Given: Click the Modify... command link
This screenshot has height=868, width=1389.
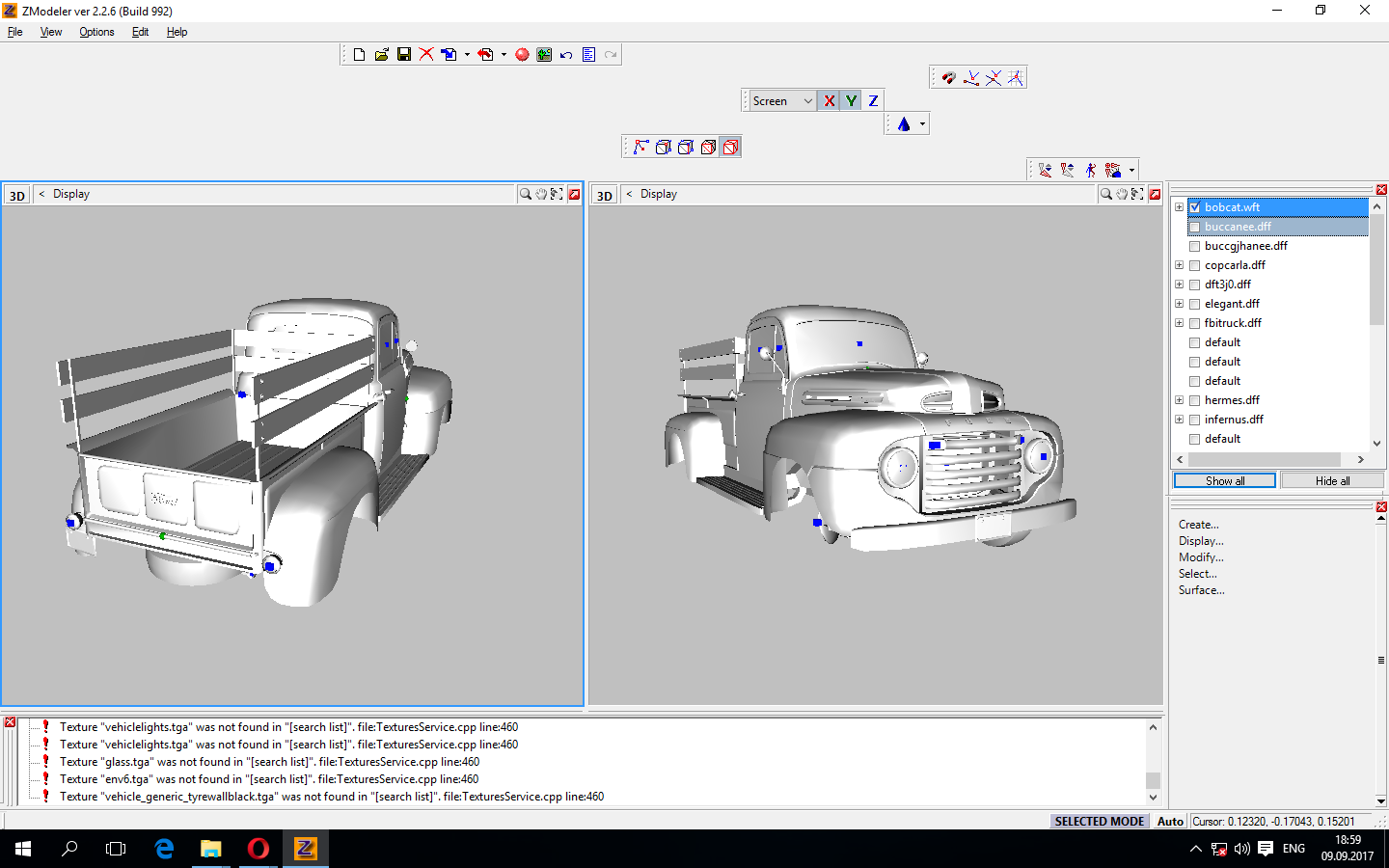Looking at the screenshot, I should pyautogui.click(x=1200, y=557).
